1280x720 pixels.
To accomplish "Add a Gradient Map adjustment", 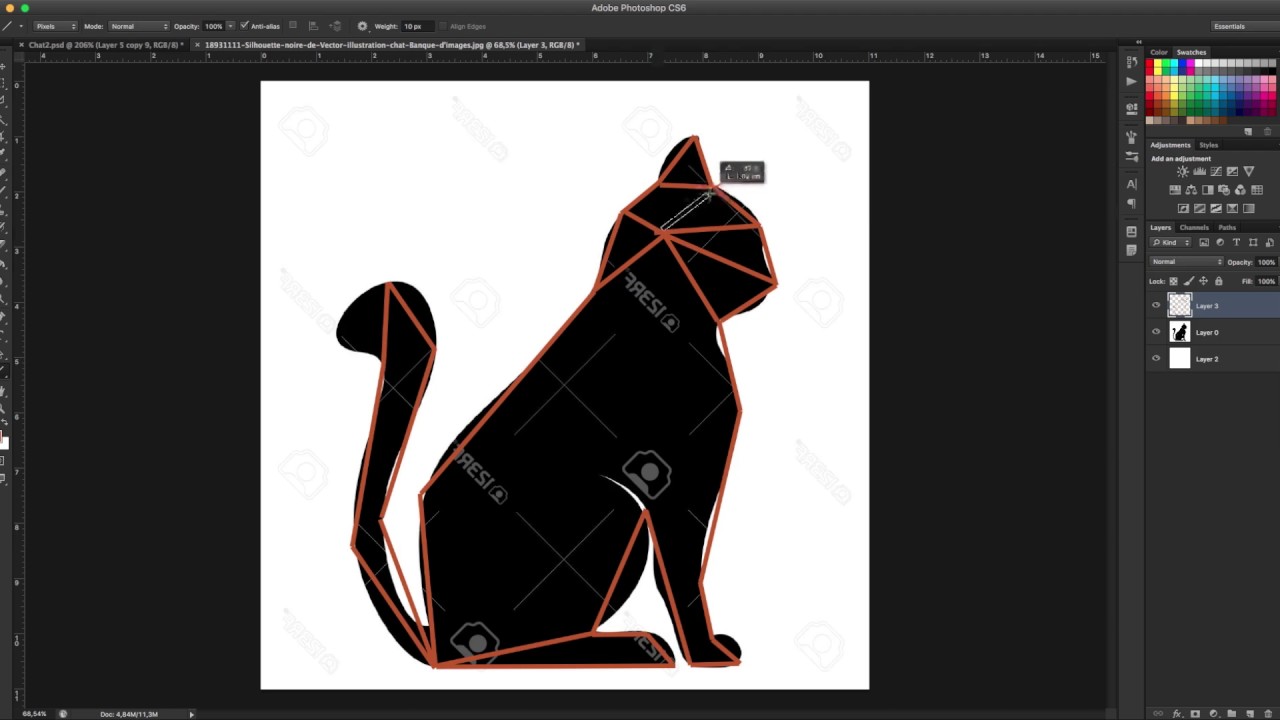I will click(x=1249, y=208).
